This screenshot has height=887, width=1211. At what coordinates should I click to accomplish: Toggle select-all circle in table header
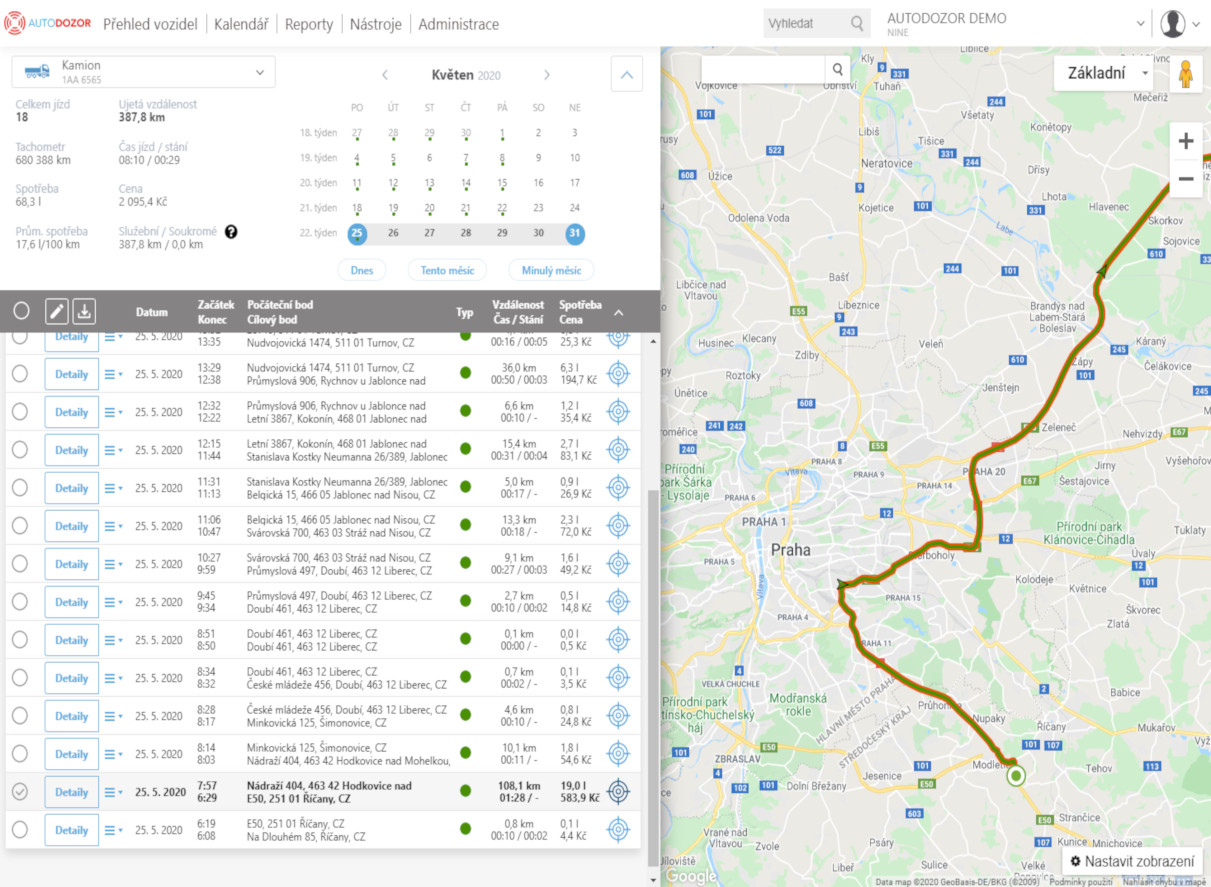[21, 311]
